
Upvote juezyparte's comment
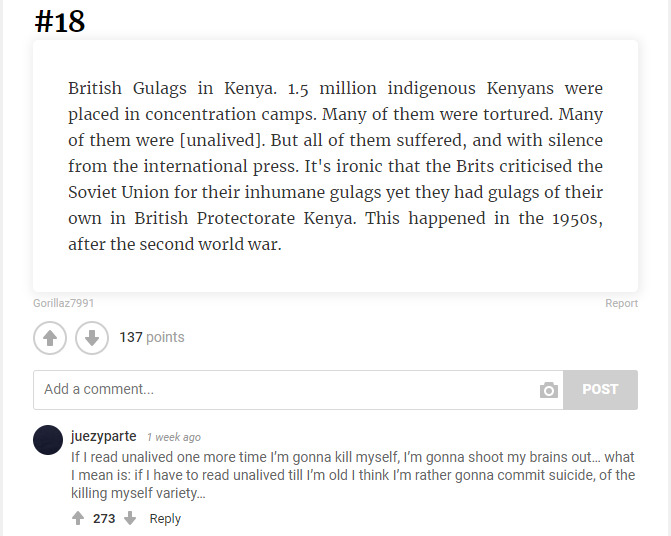(78, 519)
